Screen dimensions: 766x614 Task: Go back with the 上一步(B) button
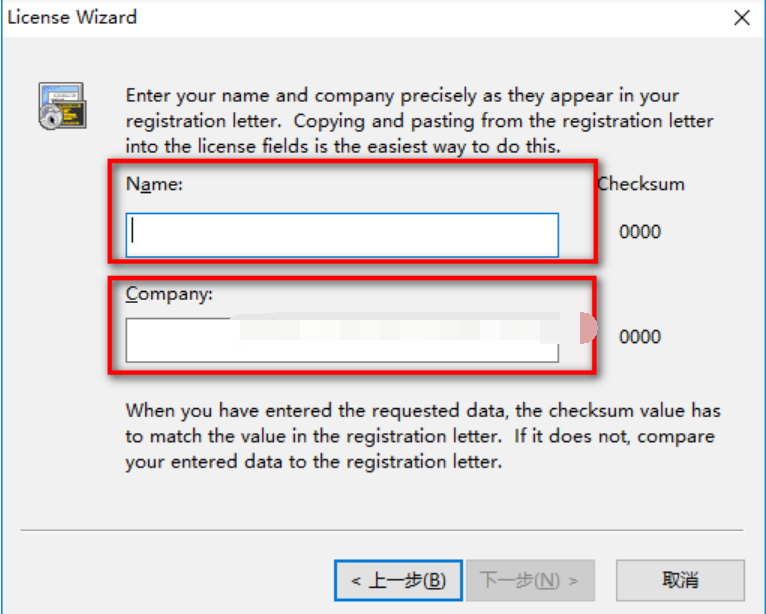[397, 579]
